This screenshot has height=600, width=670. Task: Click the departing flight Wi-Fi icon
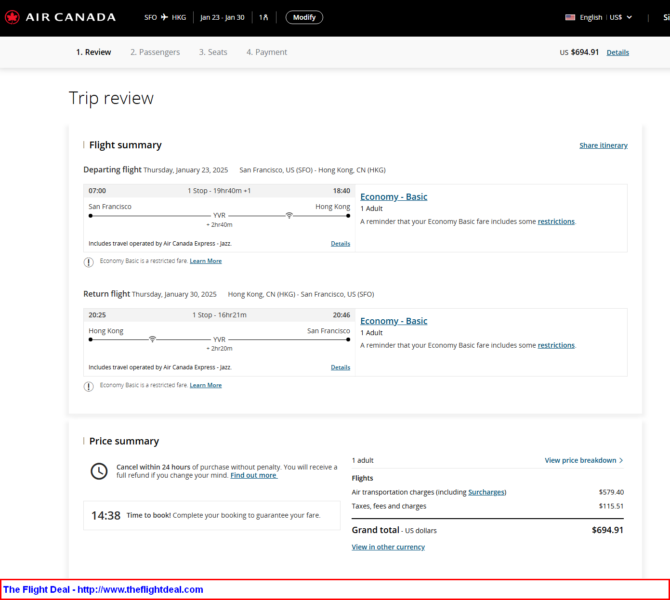[289, 215]
